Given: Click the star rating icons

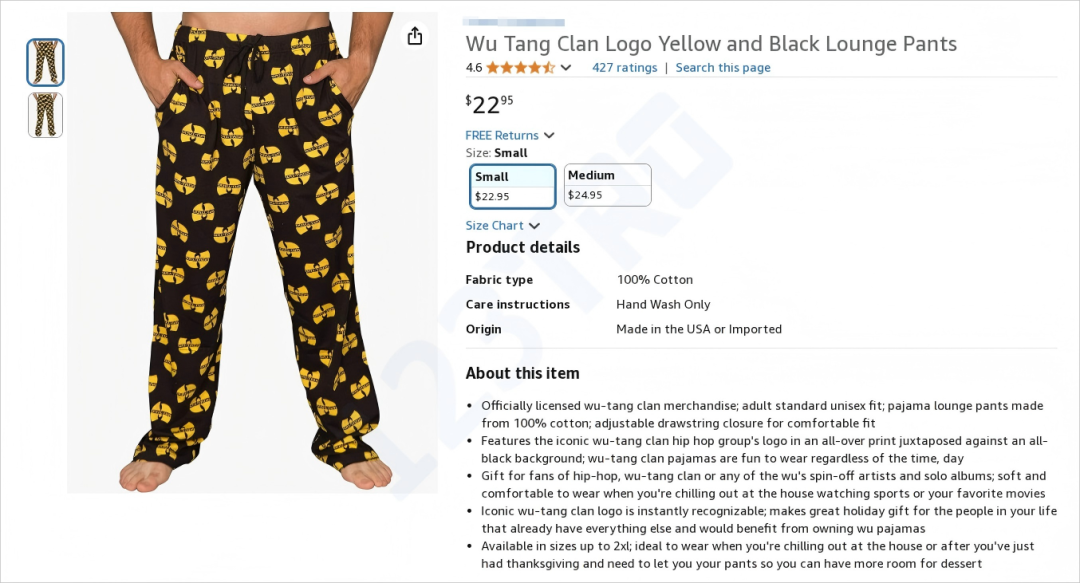Looking at the screenshot, I should pyautogui.click(x=521, y=68).
